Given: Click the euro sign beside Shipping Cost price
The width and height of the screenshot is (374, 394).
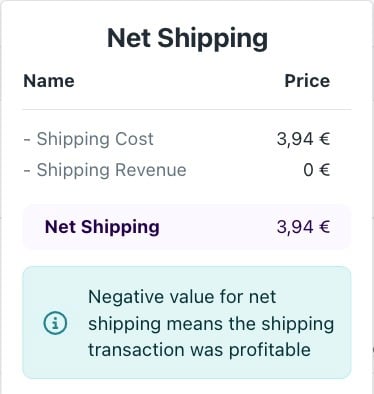Looking at the screenshot, I should (324, 139).
